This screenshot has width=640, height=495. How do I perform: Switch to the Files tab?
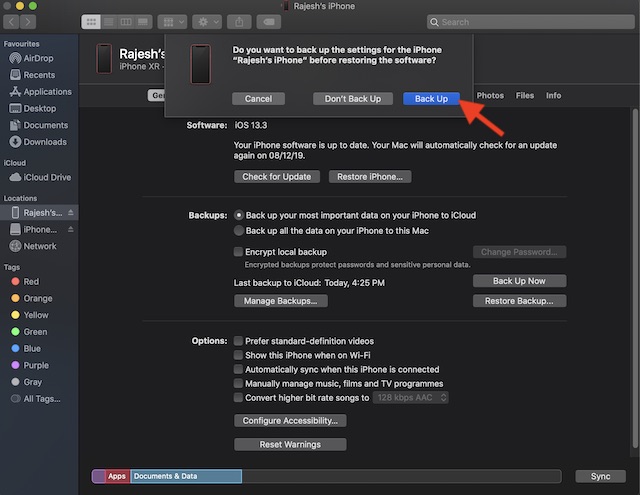(x=524, y=95)
